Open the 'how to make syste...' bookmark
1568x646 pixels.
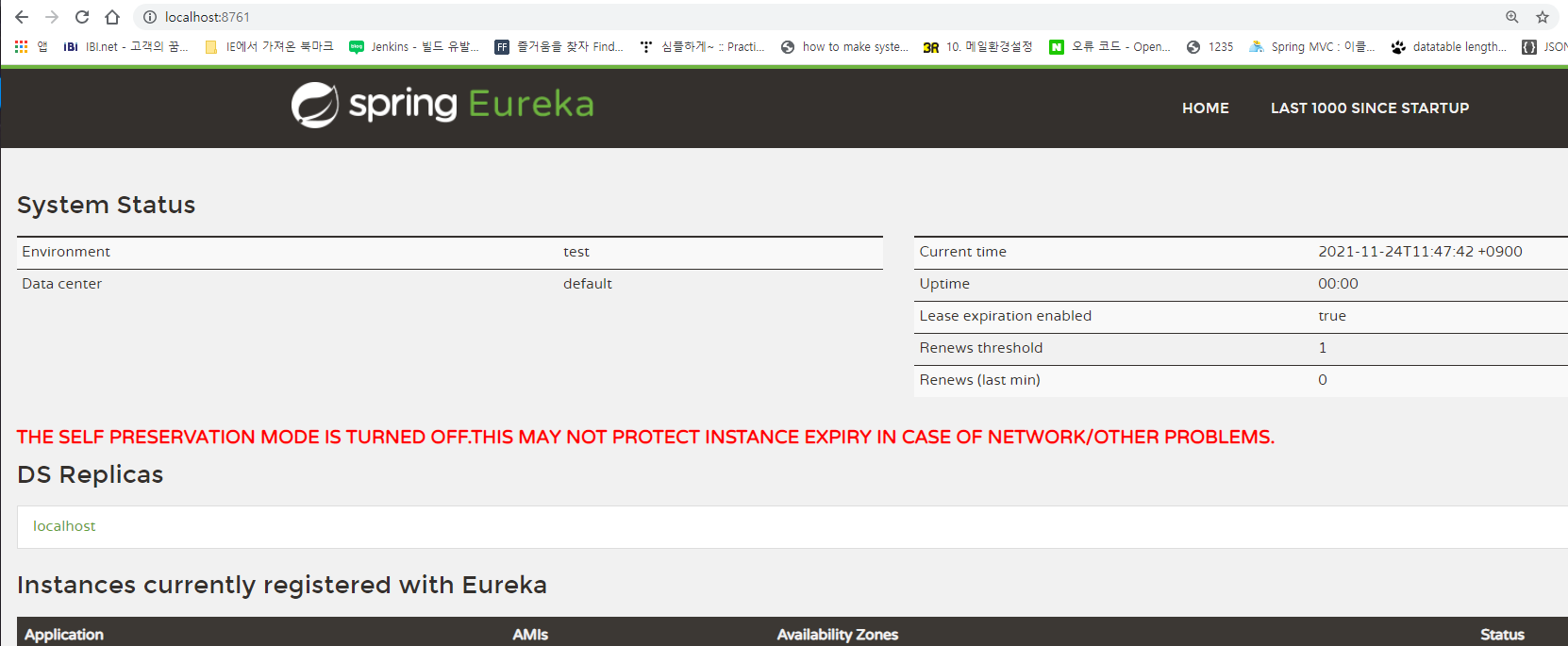tap(844, 46)
